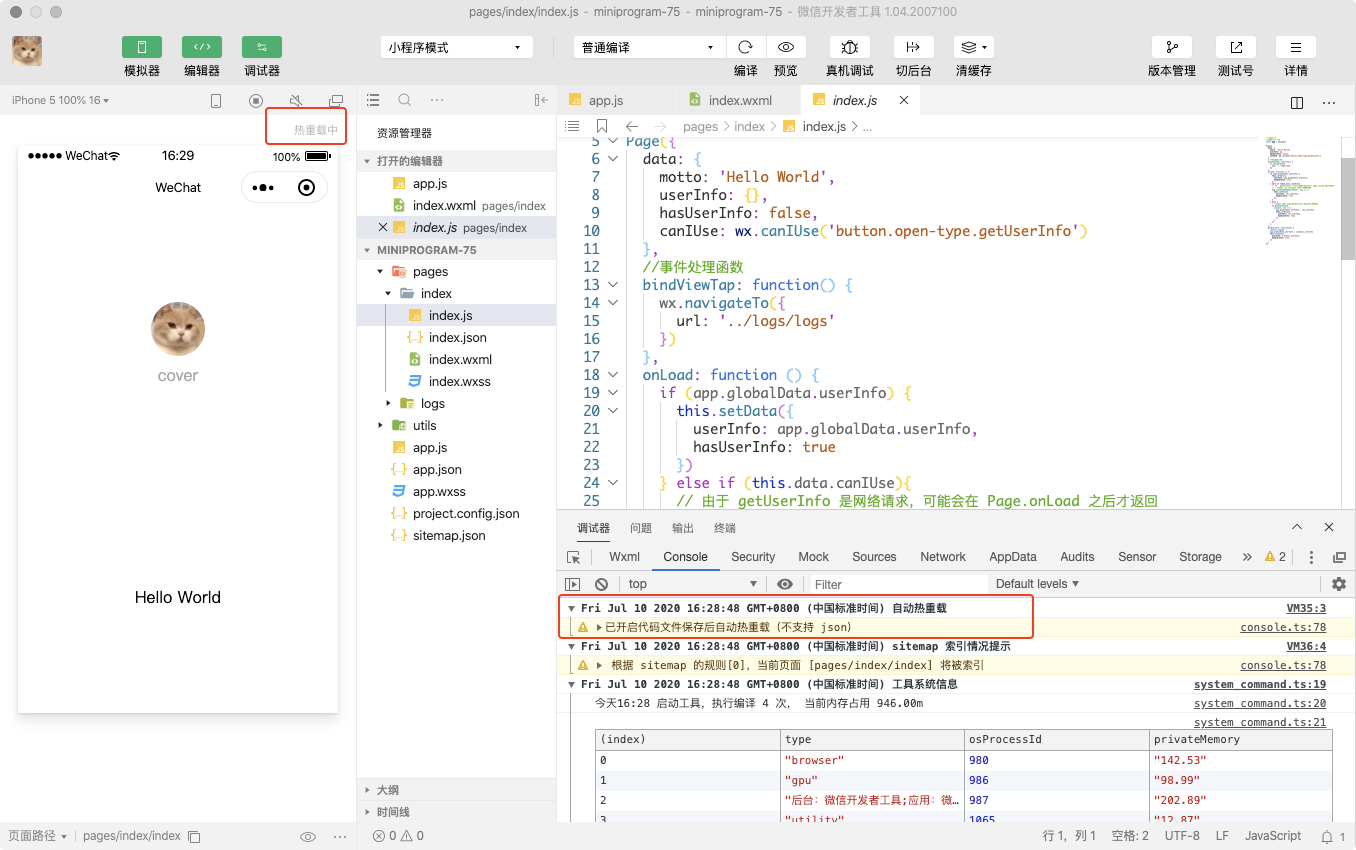
Task: Click the 编译 compile refresh icon
Action: coord(745,47)
